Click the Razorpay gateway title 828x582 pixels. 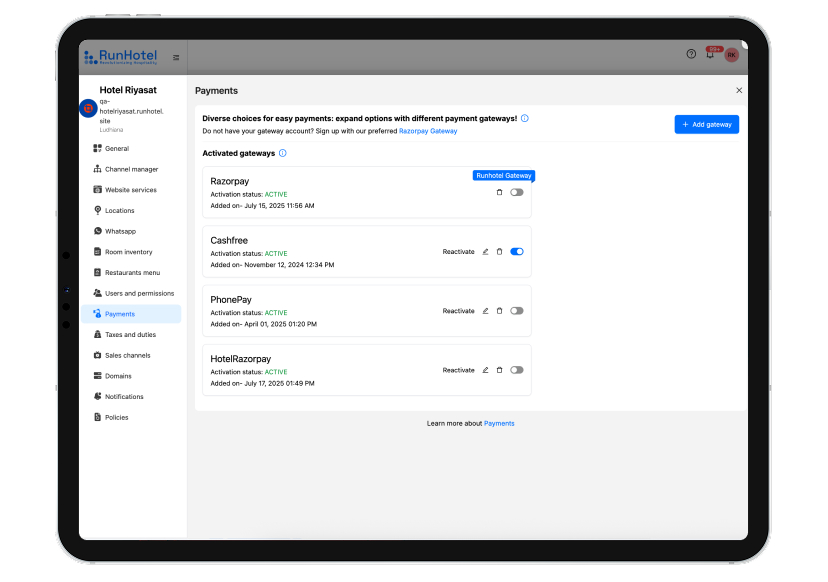pyautogui.click(x=230, y=181)
